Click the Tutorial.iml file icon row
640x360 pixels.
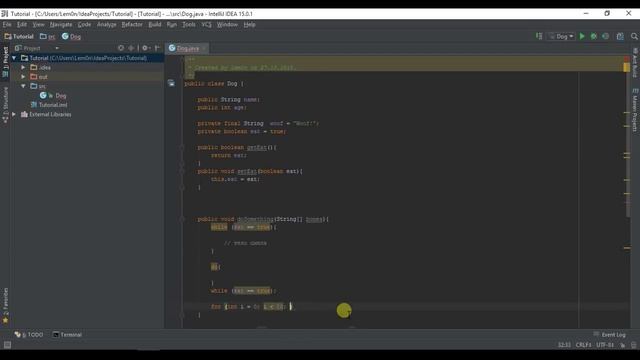[49, 105]
